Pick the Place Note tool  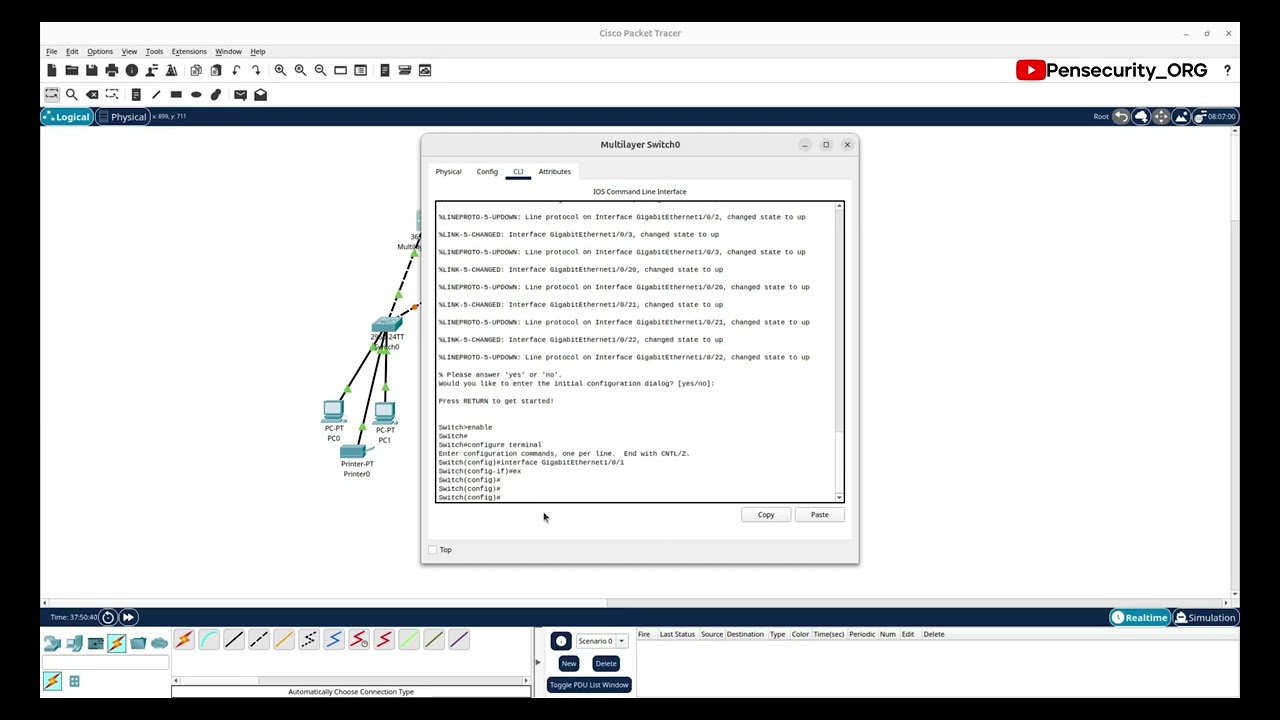pyautogui.click(x=136, y=94)
